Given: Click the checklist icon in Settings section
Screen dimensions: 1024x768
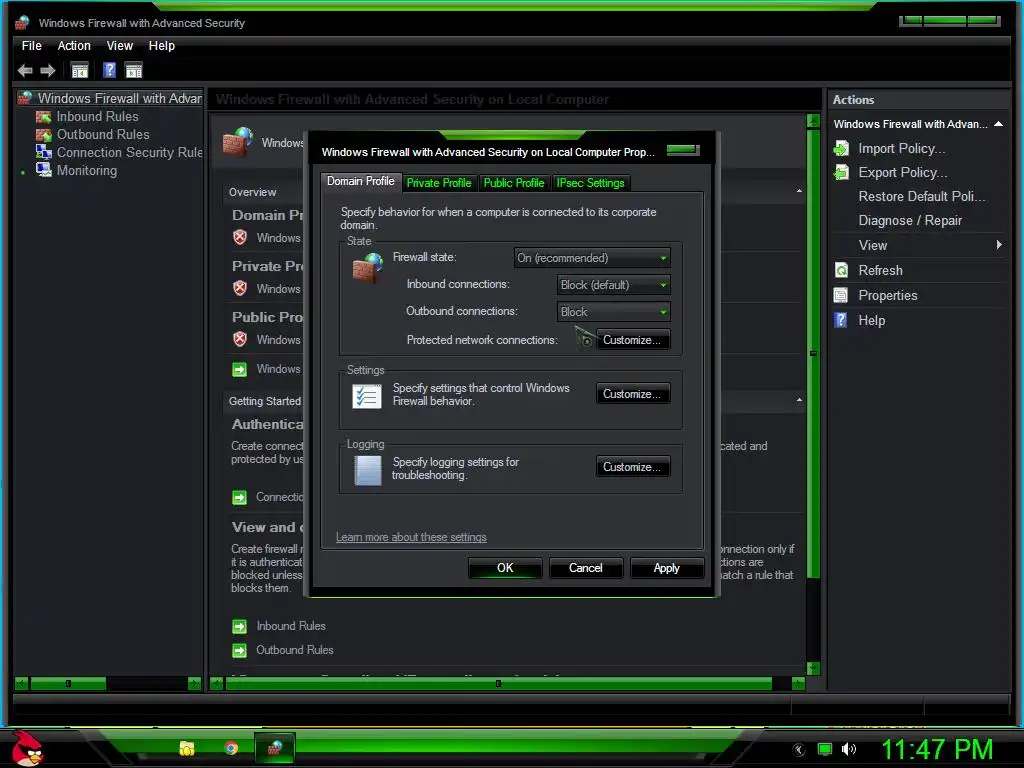Looking at the screenshot, I should tap(366, 396).
